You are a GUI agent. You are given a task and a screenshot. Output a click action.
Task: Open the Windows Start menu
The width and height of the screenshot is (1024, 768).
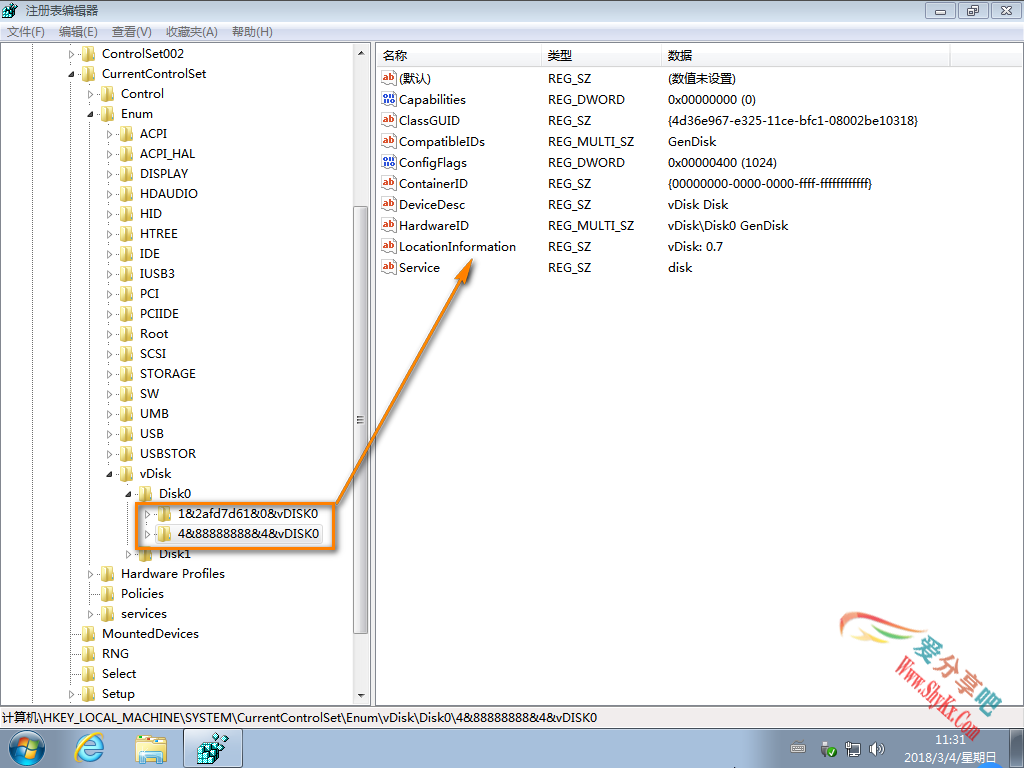click(x=26, y=748)
